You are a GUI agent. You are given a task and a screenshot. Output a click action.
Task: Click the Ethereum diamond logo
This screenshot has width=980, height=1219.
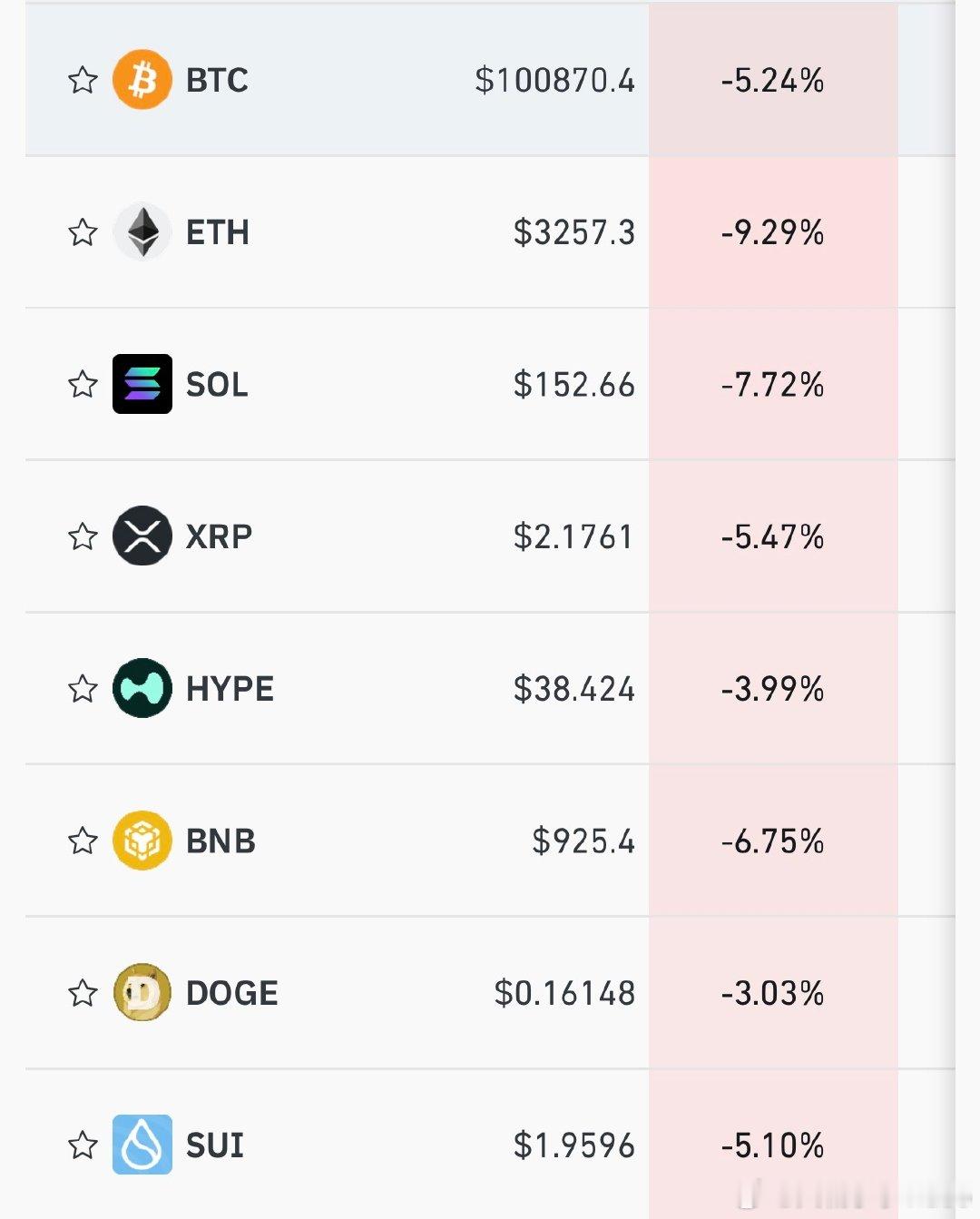click(x=142, y=232)
